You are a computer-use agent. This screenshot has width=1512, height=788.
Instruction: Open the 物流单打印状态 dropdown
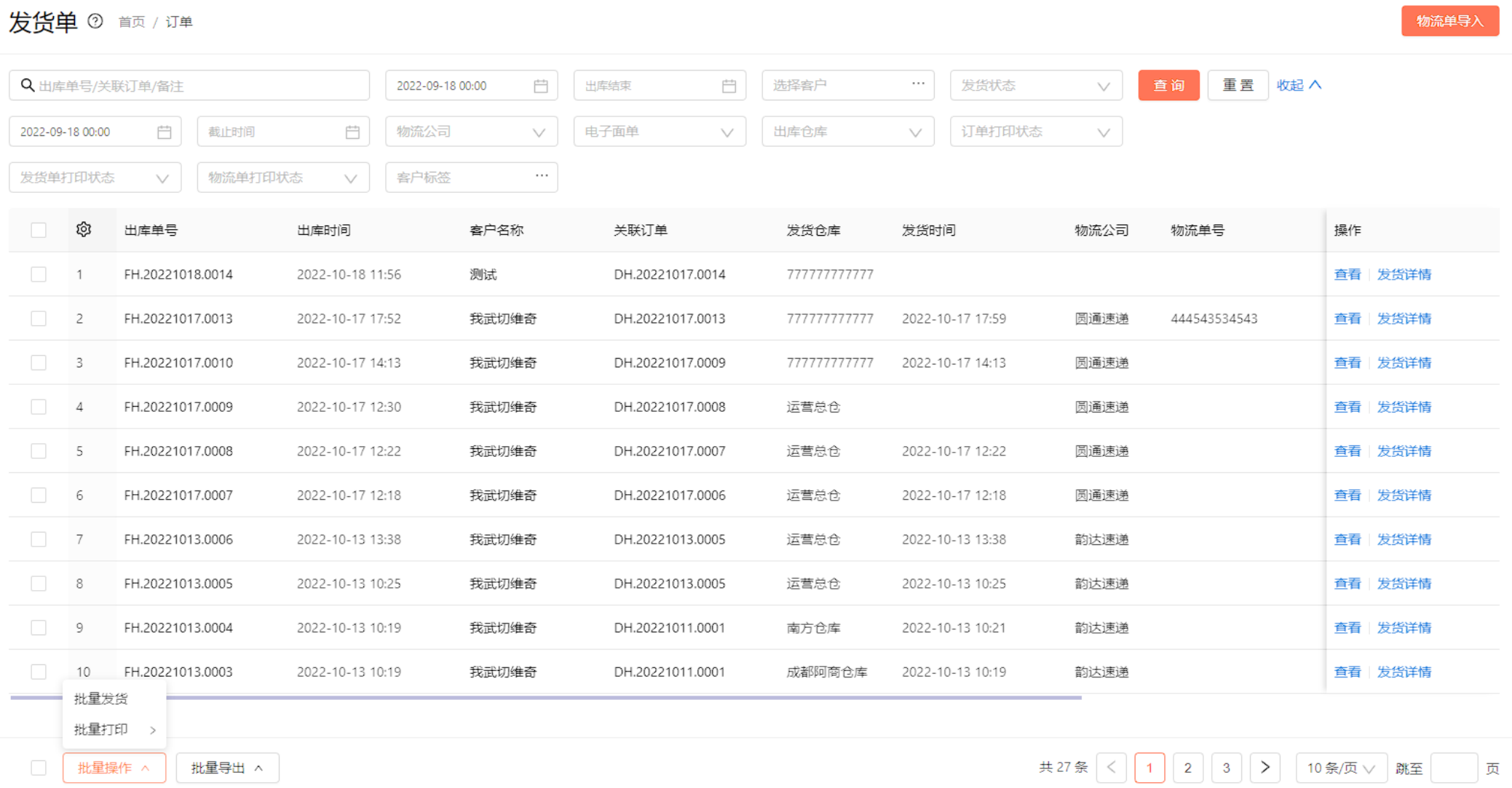pos(283,178)
